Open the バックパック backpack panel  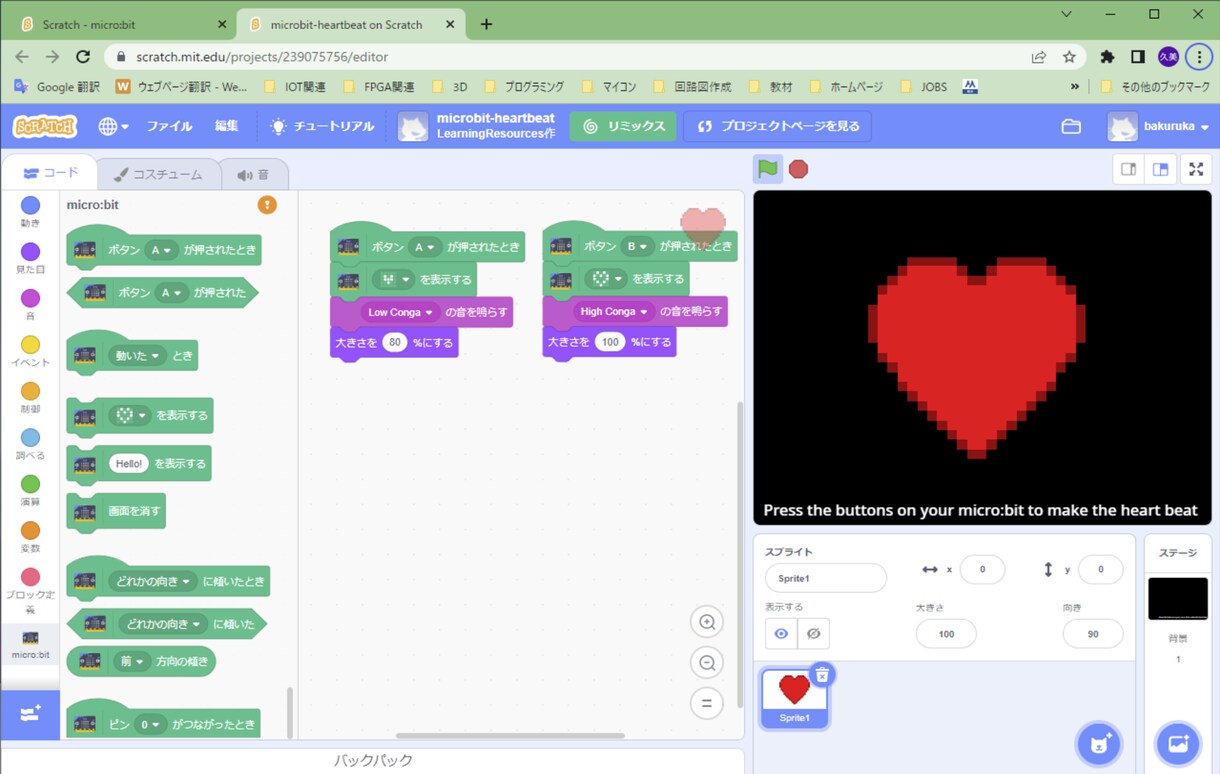[372, 760]
